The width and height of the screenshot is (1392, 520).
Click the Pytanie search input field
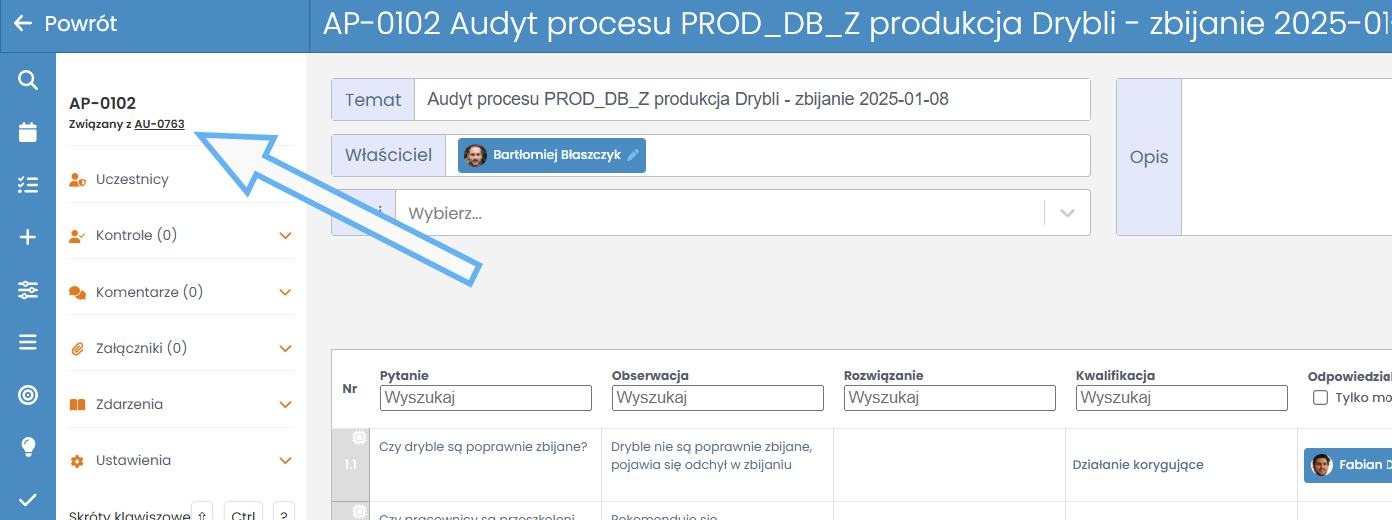click(x=485, y=398)
